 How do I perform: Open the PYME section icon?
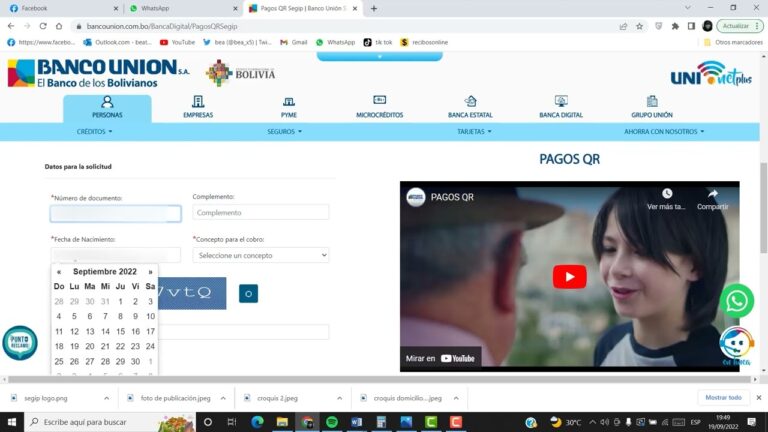coord(288,102)
